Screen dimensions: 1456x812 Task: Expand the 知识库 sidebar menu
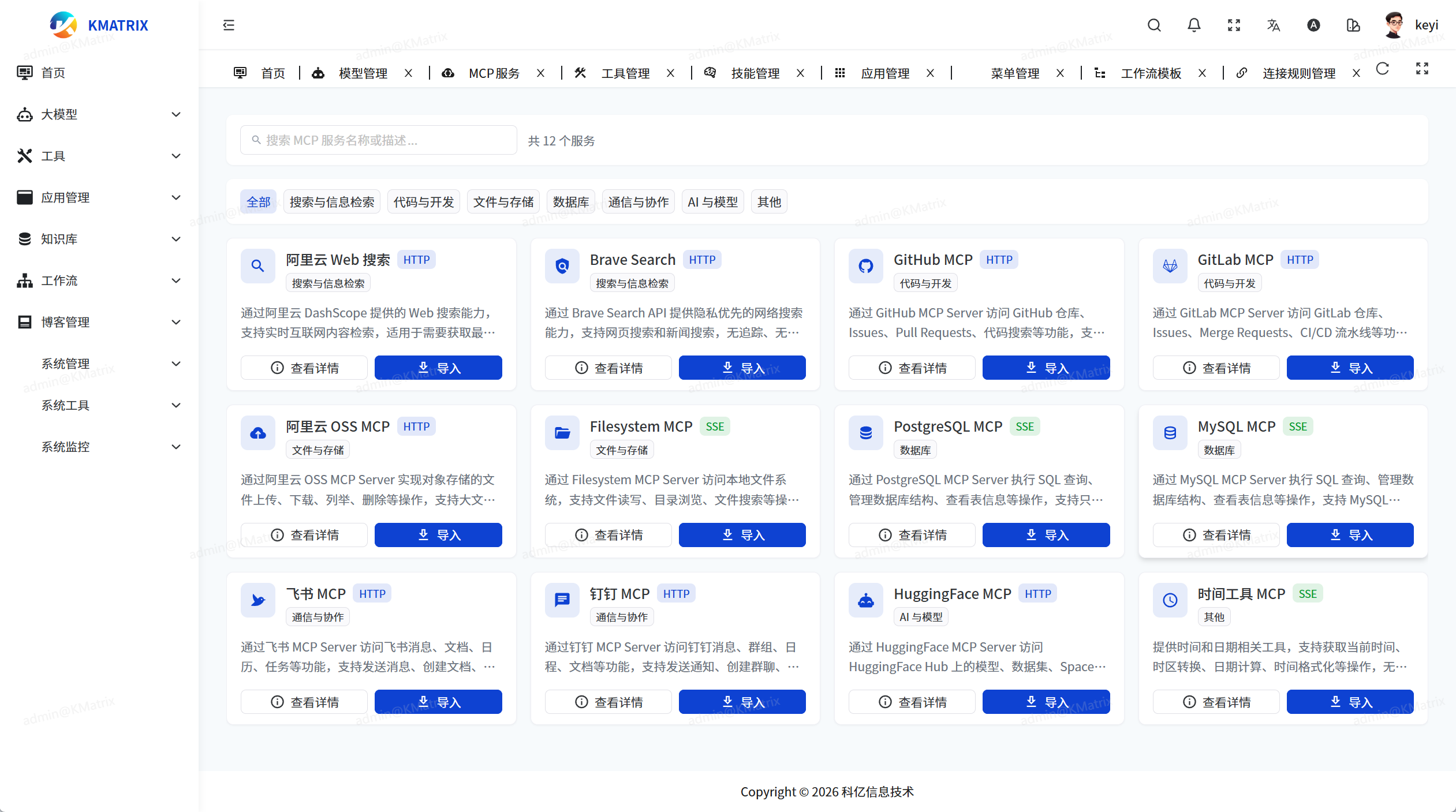pos(99,239)
